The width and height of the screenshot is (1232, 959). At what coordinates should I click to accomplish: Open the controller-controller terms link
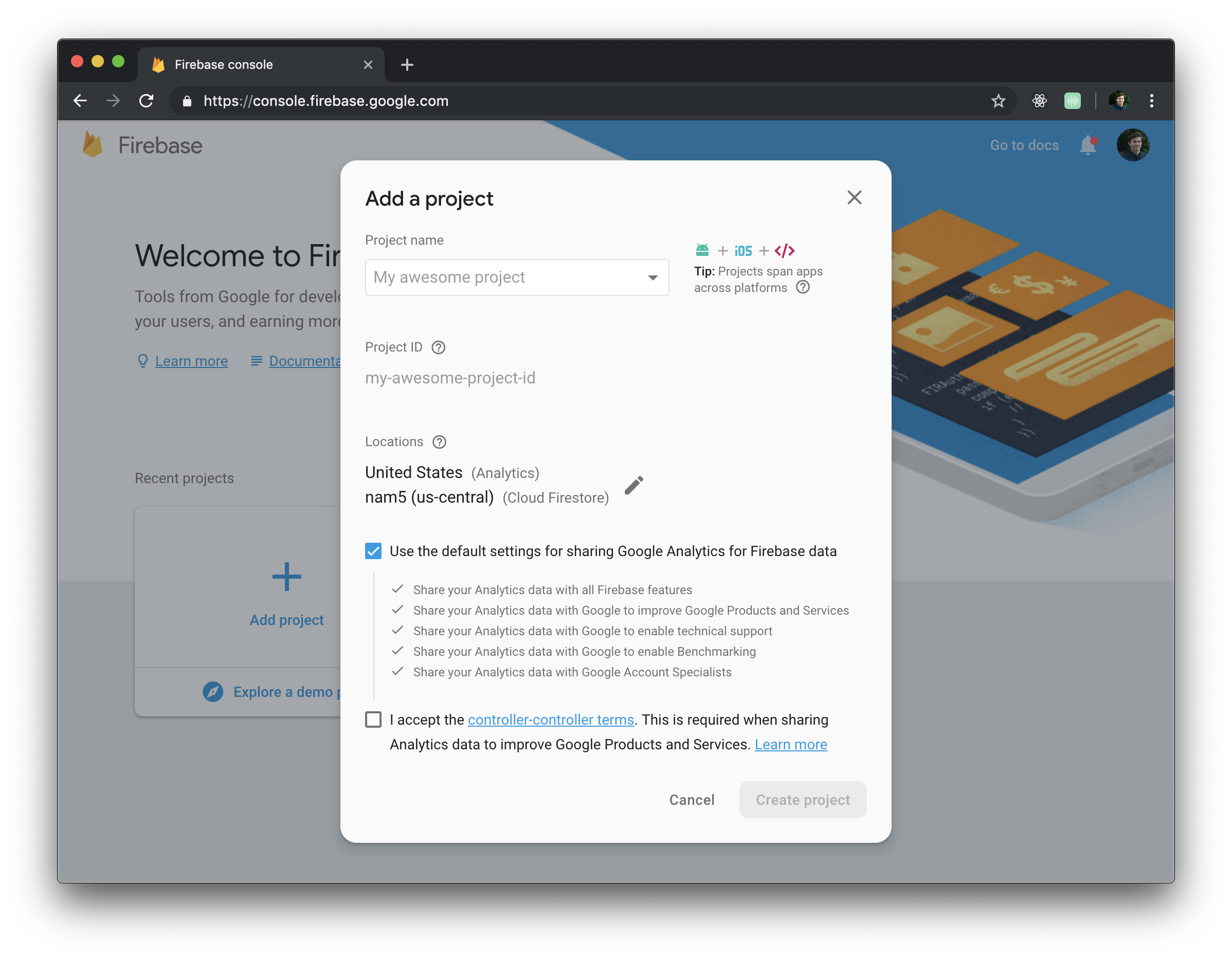tap(551, 720)
